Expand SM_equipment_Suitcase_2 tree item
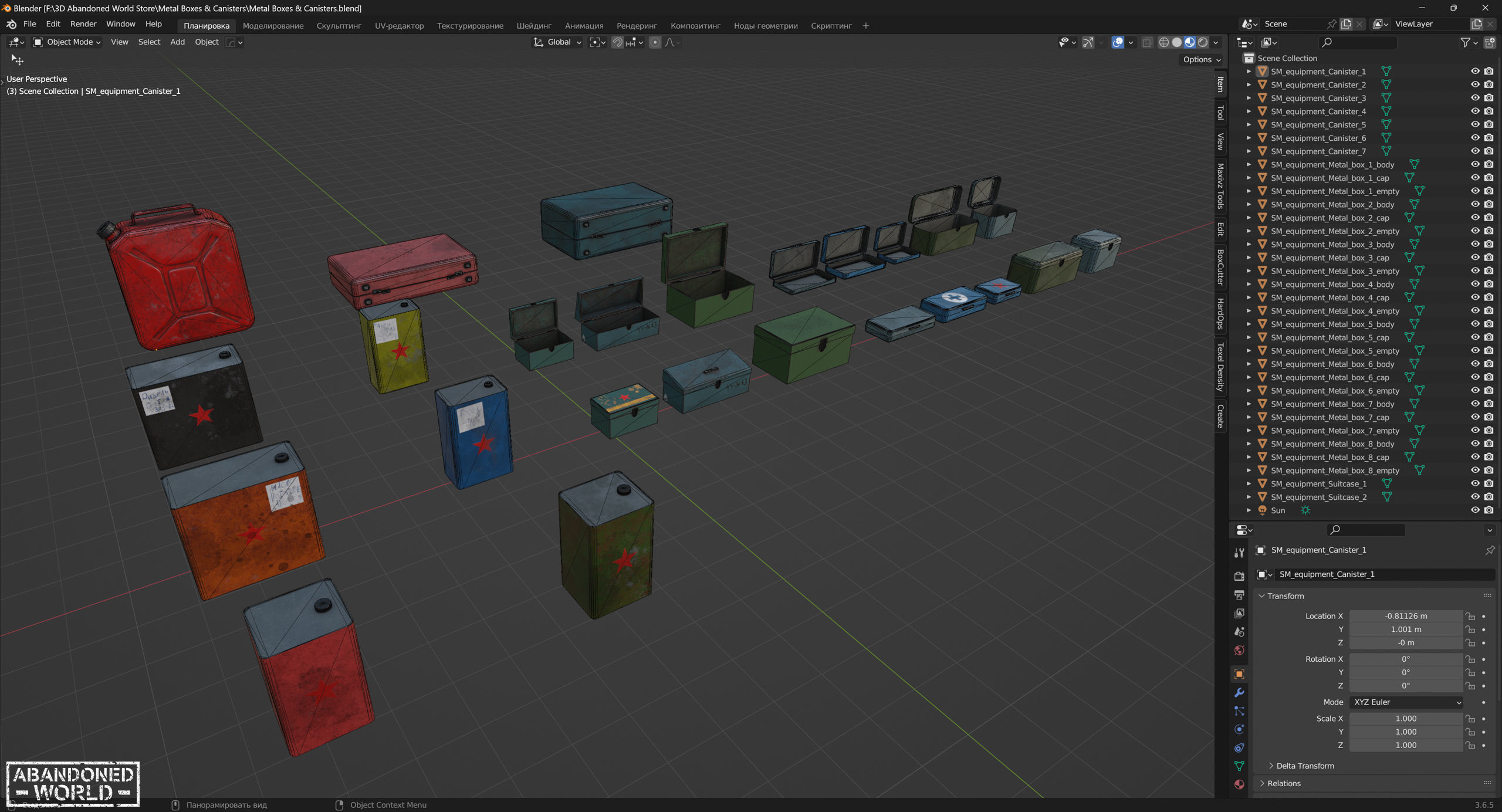Viewport: 1502px width, 812px height. [1249, 497]
